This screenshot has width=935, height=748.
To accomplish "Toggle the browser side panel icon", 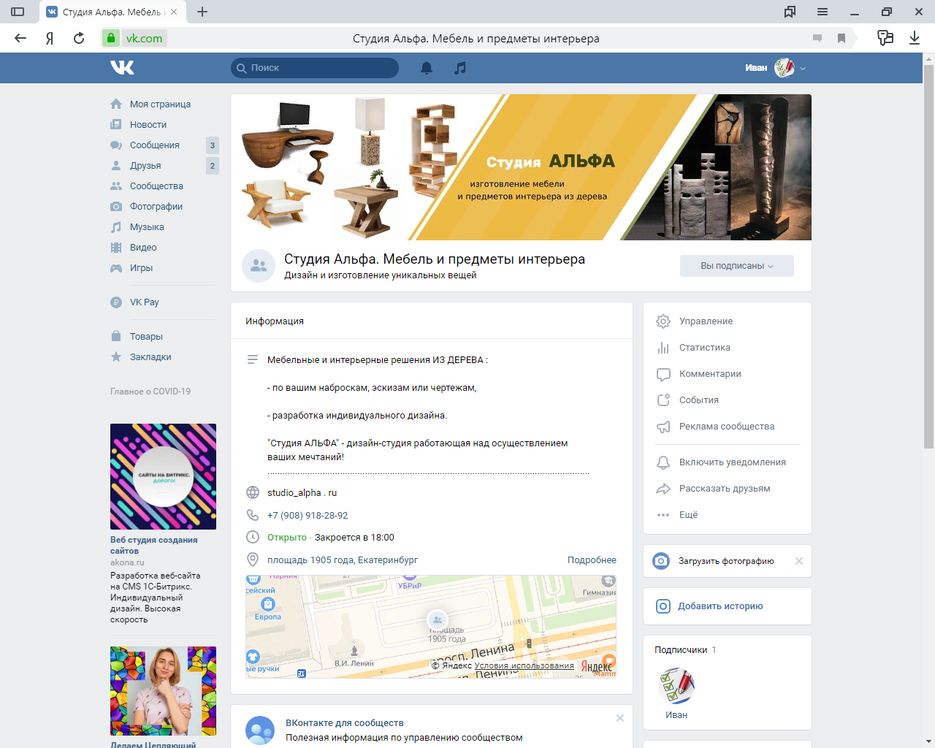I will pos(17,11).
